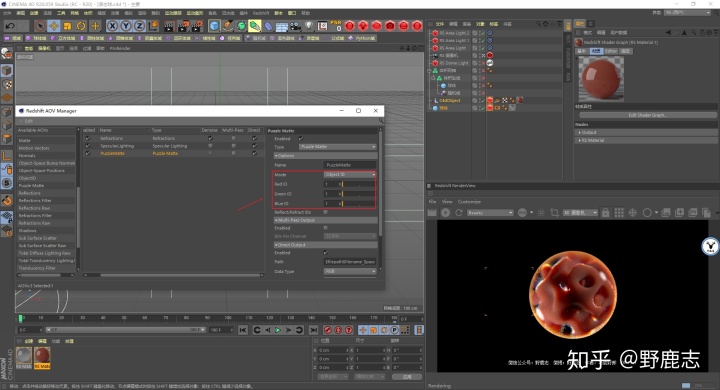Image resolution: width=720 pixels, height=390 pixels.
Task: Click the Floor/grid object icon
Action: [x=281, y=26]
